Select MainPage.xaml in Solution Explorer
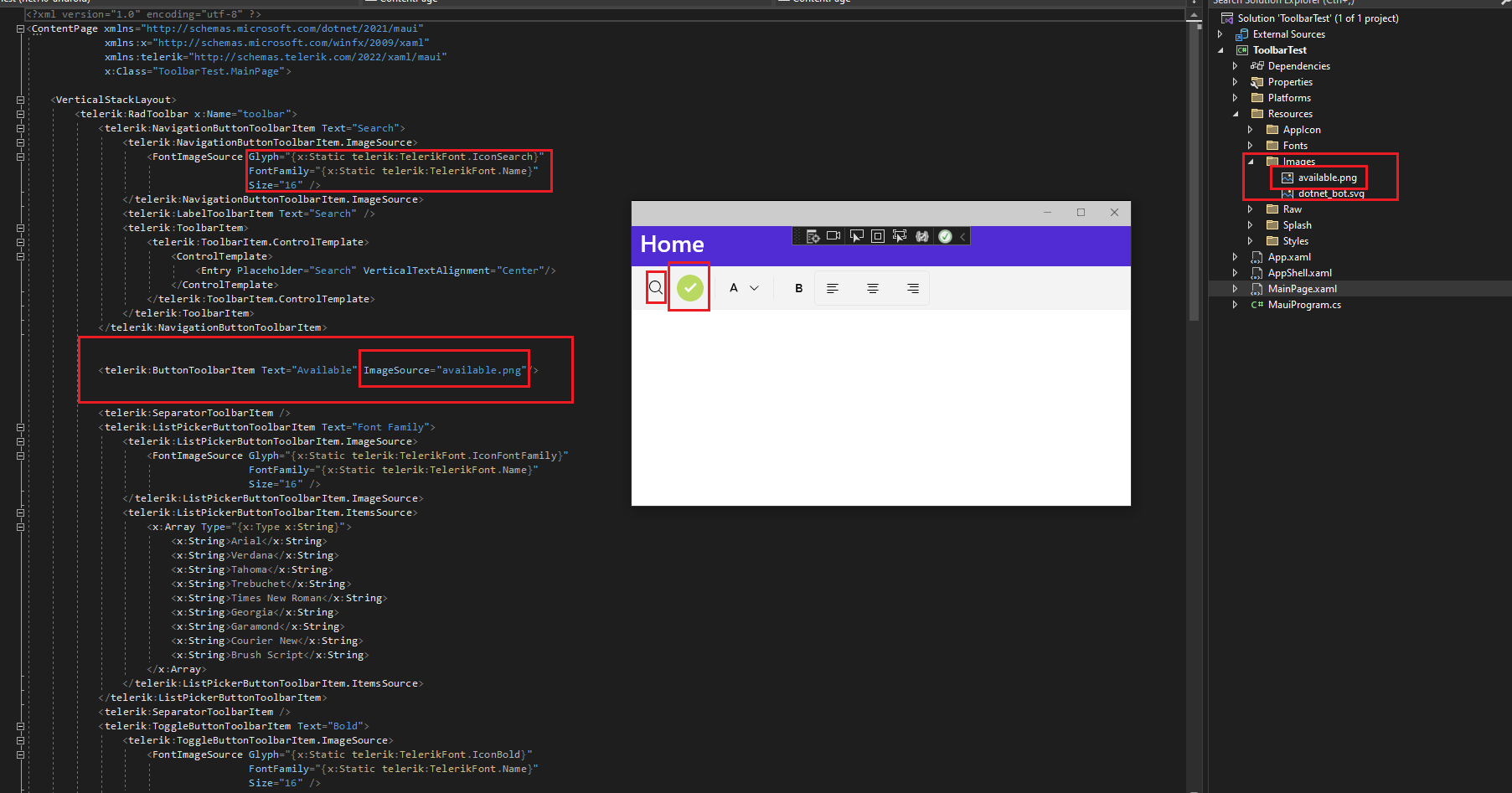The height and width of the screenshot is (793, 1512). 1302,288
